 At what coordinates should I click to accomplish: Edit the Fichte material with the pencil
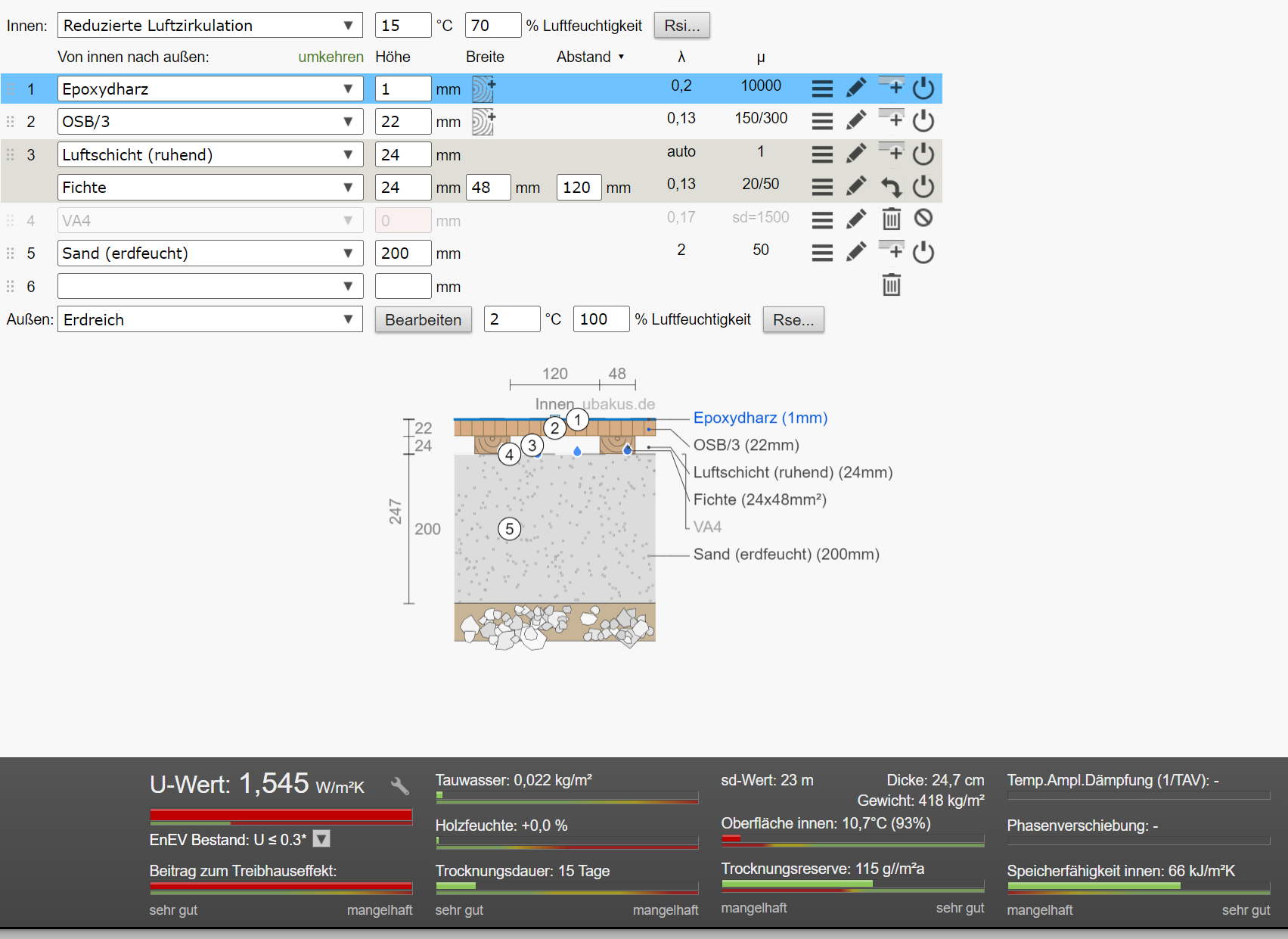pos(856,187)
